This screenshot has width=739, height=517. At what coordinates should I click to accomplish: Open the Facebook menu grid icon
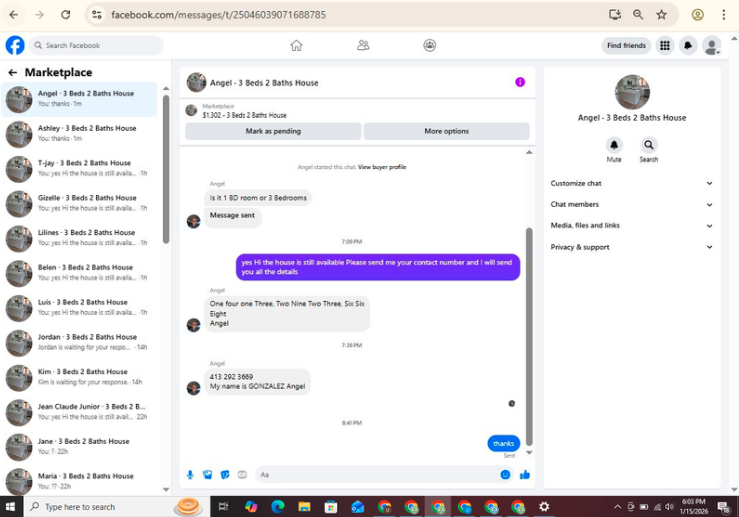pos(665,45)
